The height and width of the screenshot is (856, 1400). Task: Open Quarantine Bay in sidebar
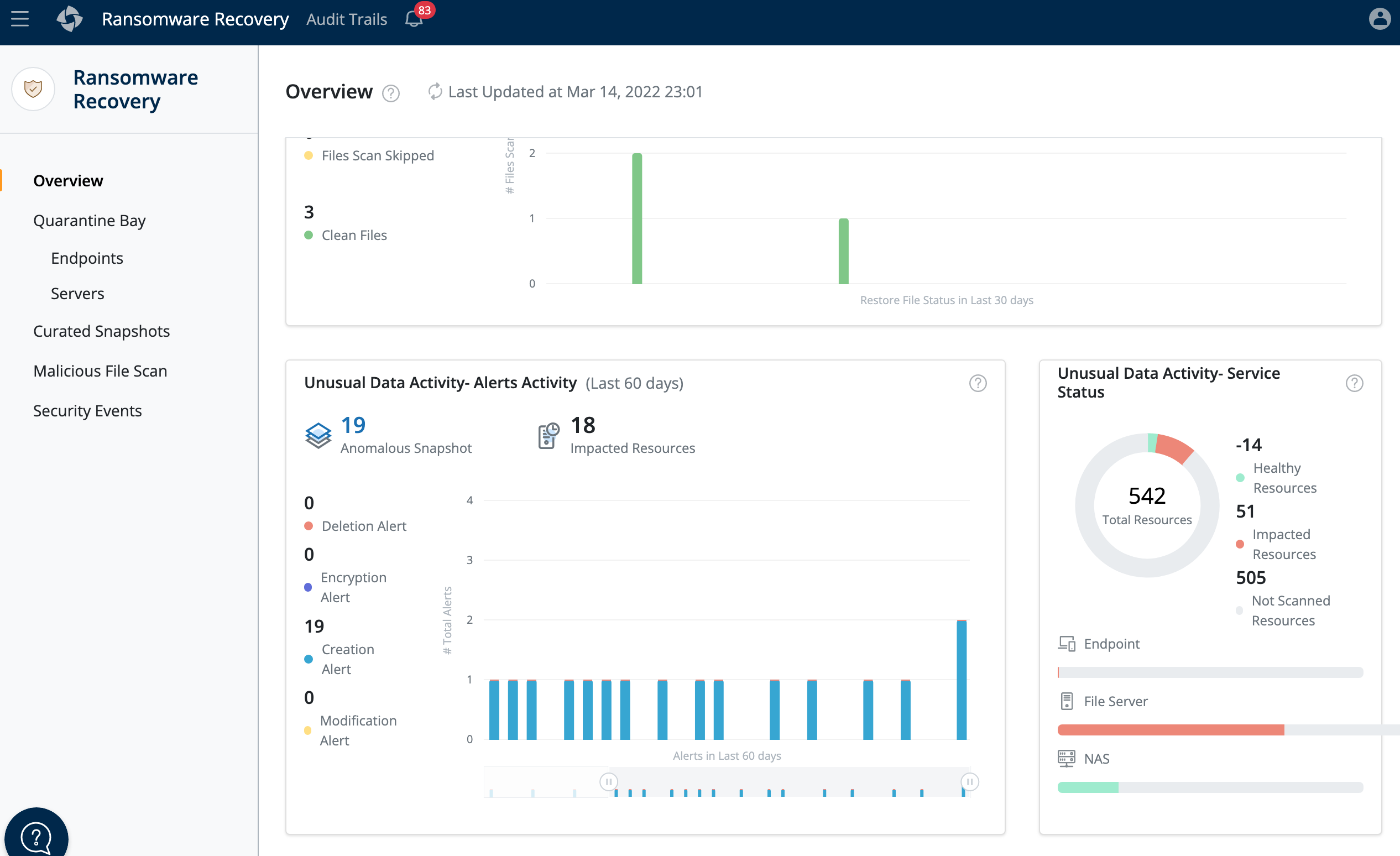[x=89, y=220]
